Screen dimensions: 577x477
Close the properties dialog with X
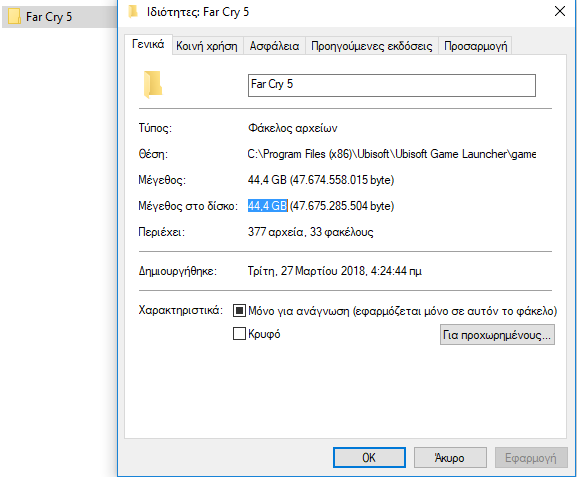(x=560, y=11)
